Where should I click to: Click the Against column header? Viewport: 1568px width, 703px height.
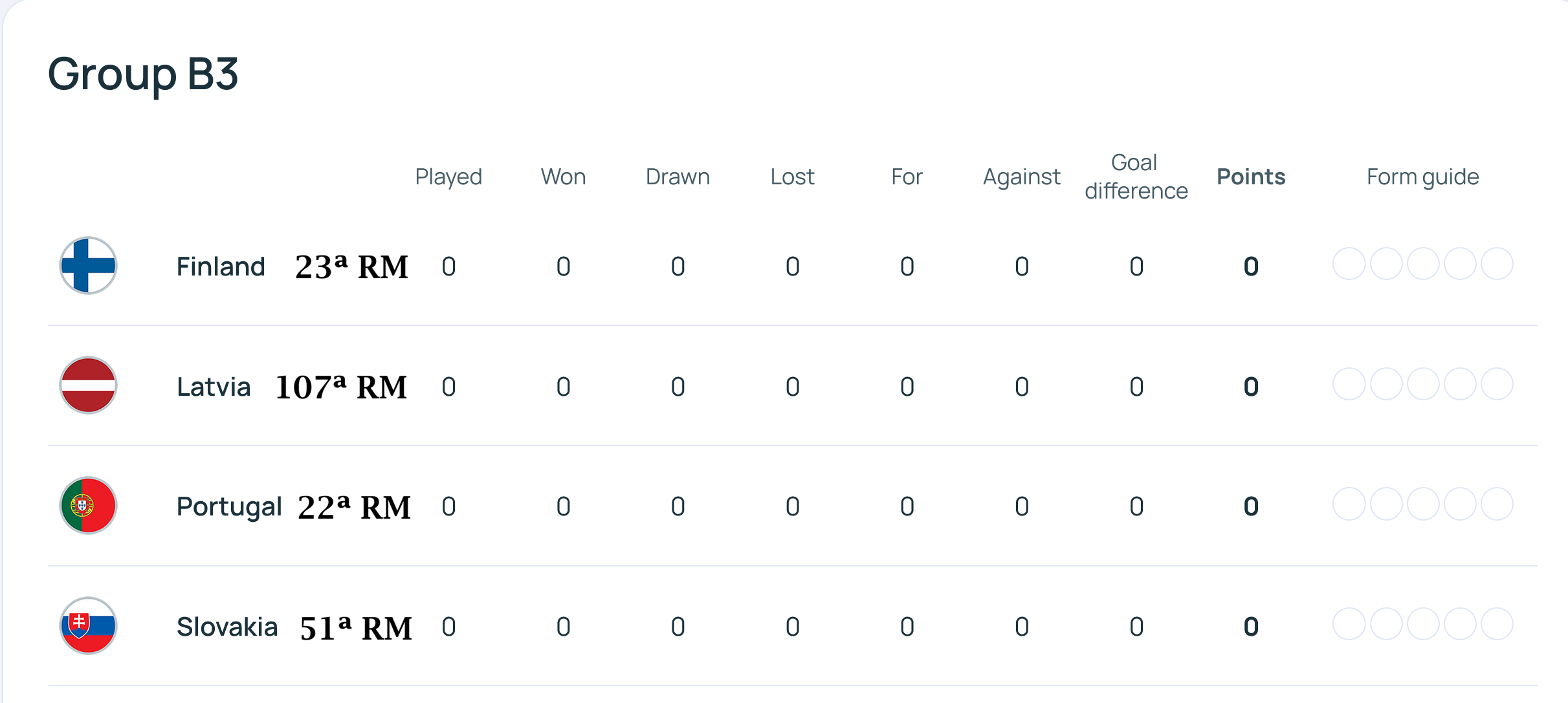[x=1021, y=177]
